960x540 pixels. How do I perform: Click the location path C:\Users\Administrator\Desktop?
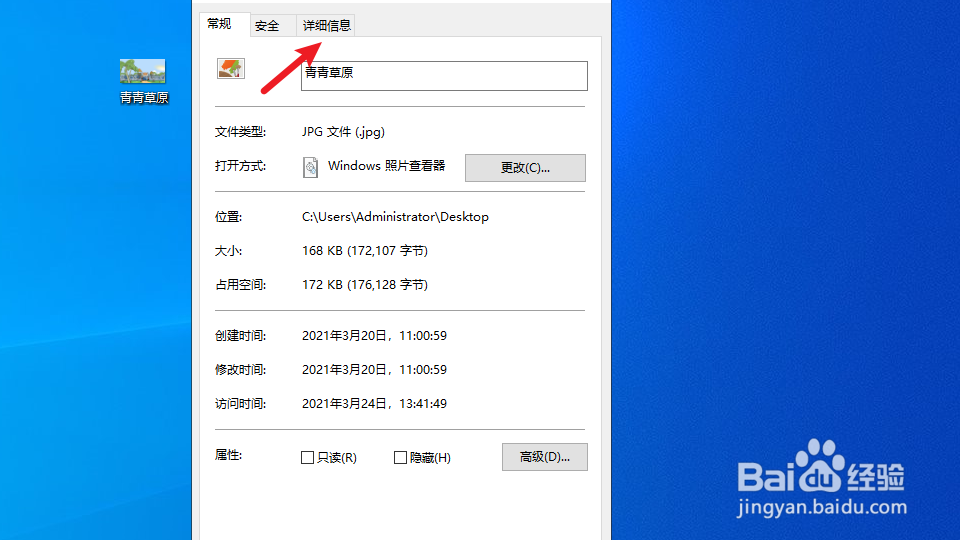pyautogui.click(x=396, y=217)
